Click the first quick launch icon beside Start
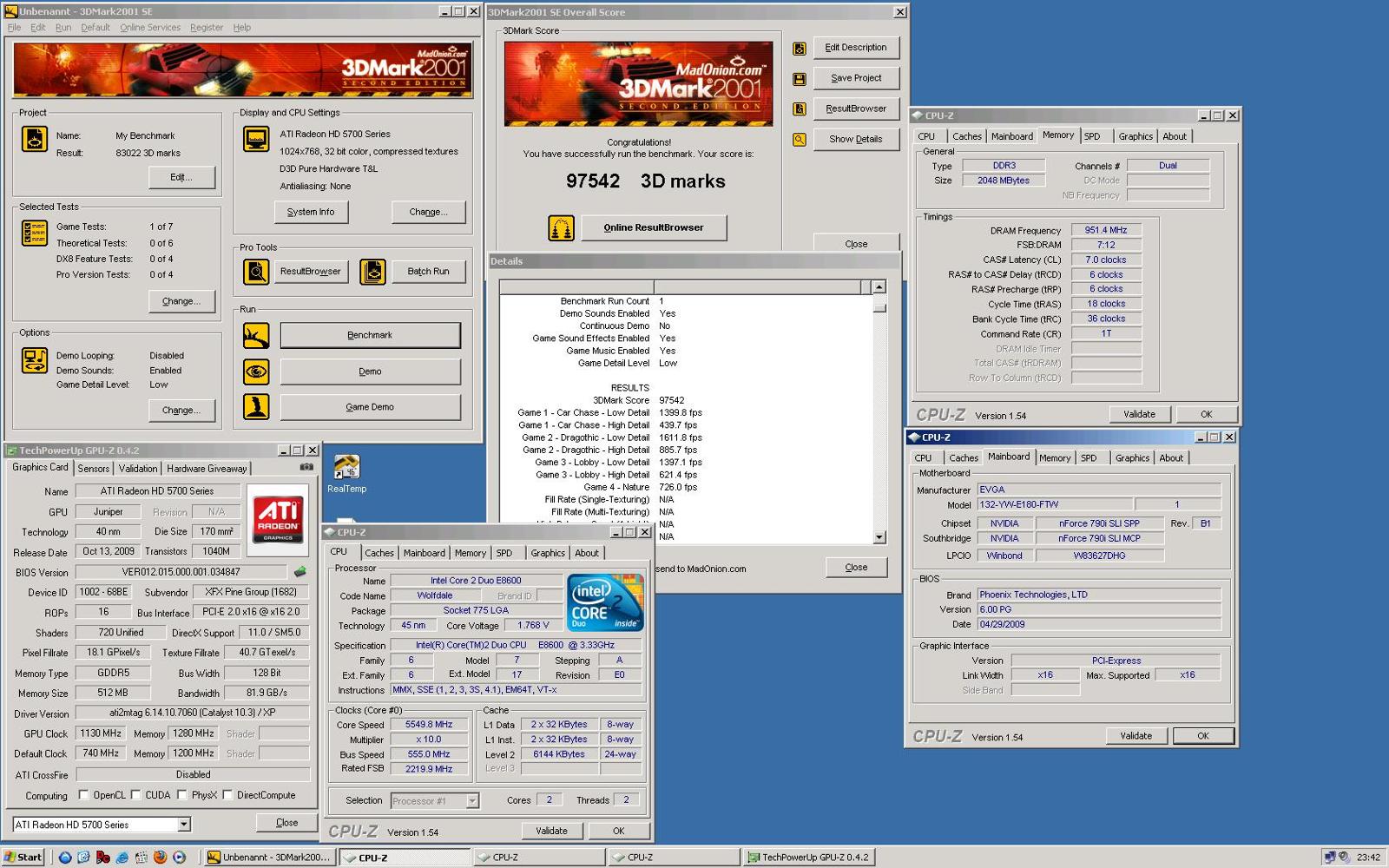The width and height of the screenshot is (1389, 868). click(x=65, y=858)
